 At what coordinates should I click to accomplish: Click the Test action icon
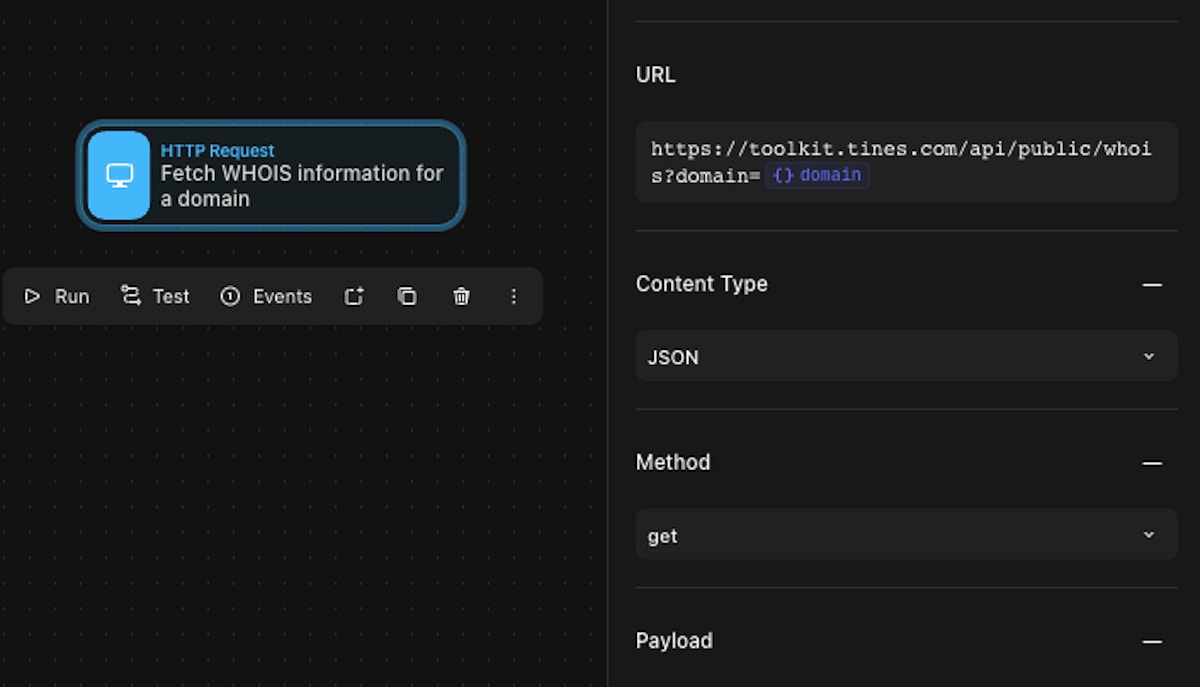click(x=130, y=295)
